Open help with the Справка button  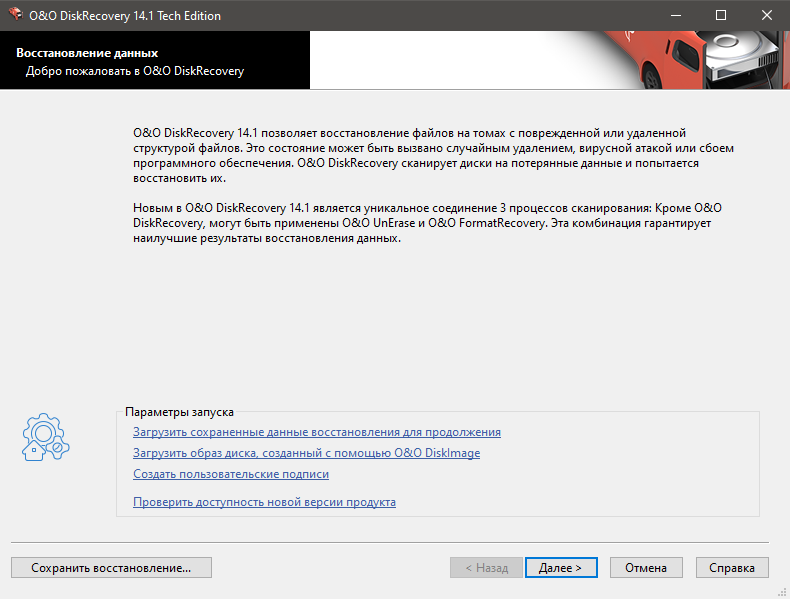pos(732,568)
